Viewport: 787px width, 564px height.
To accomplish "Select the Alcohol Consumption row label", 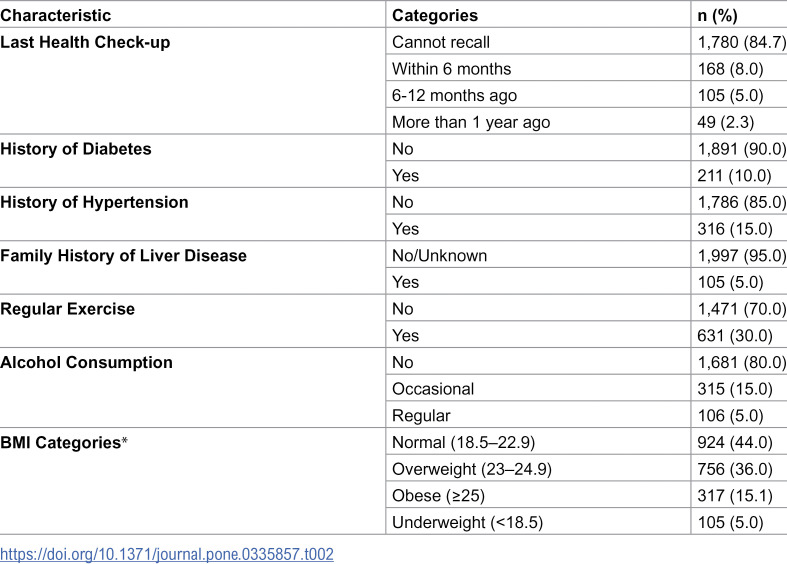I will coord(86,362).
